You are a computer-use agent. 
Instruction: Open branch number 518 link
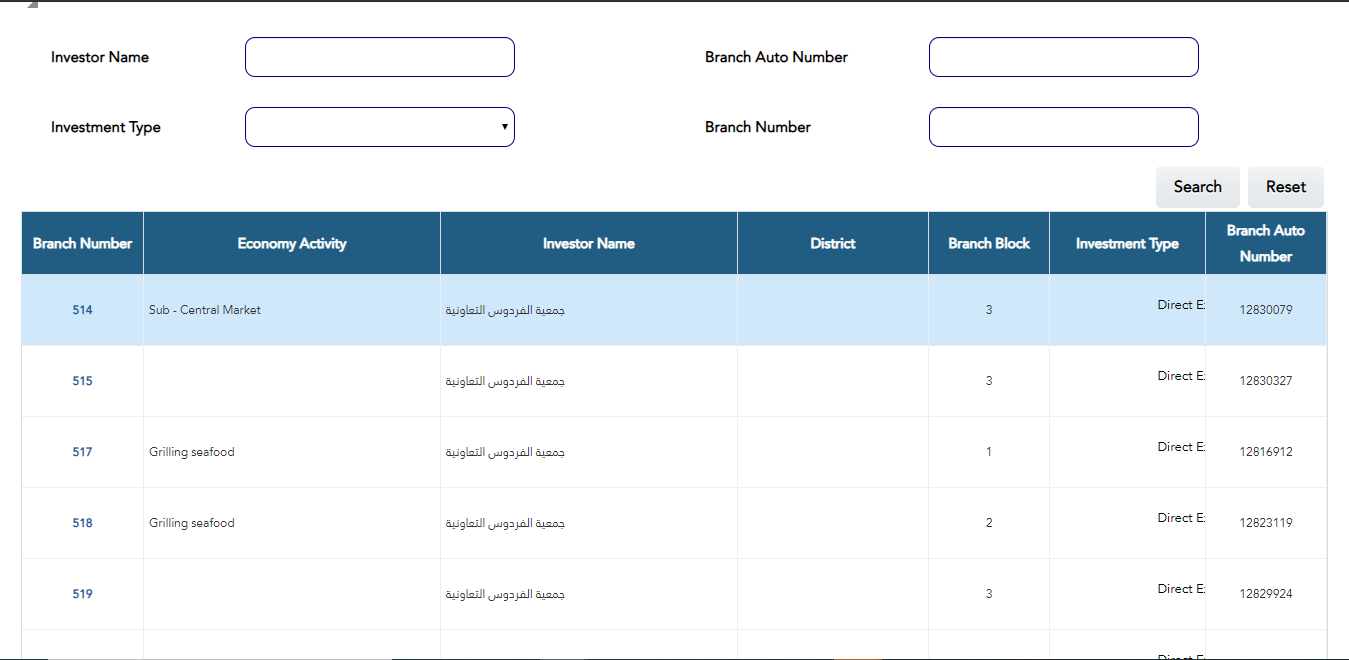click(82, 523)
